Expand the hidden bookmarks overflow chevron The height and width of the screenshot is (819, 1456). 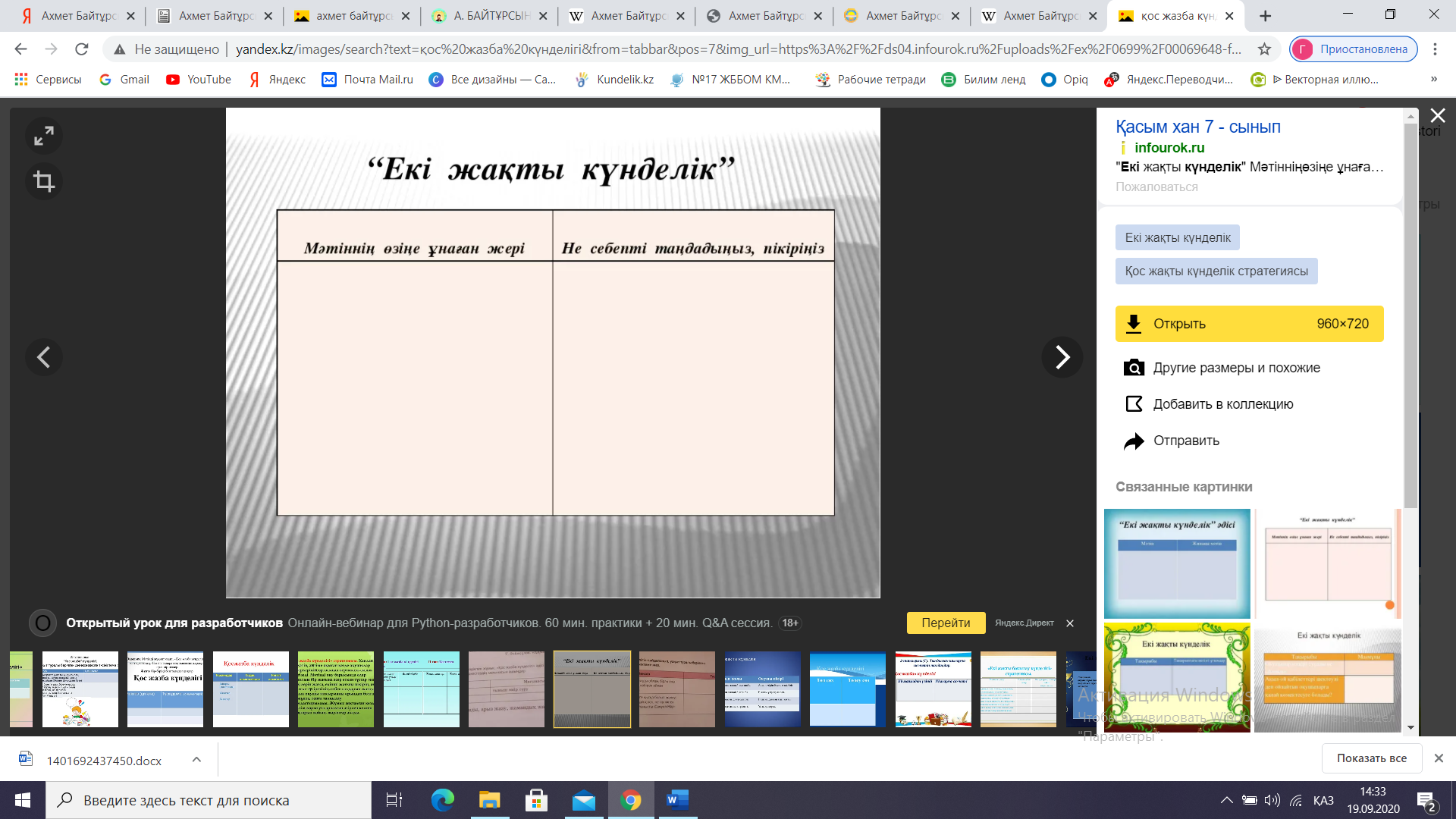[x=1433, y=80]
